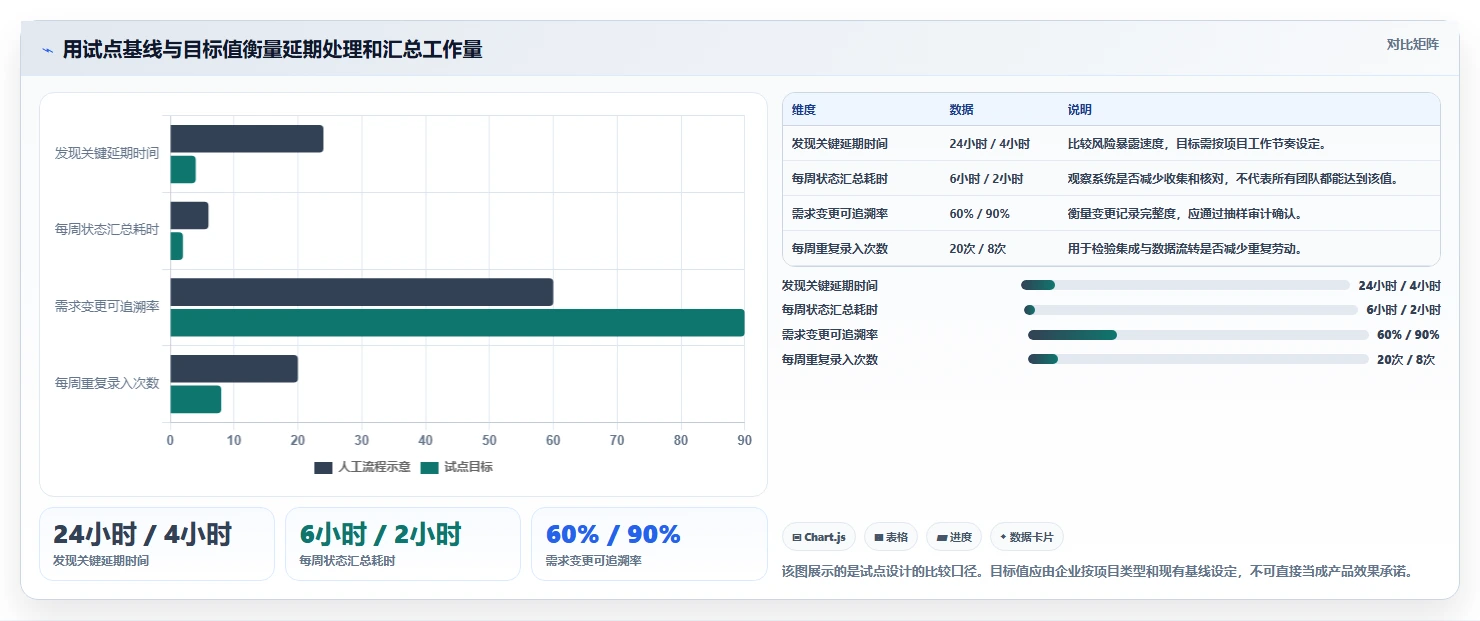
Task: Click the description starting with 比较风险暴露速度
Action: pyautogui.click(x=1198, y=144)
